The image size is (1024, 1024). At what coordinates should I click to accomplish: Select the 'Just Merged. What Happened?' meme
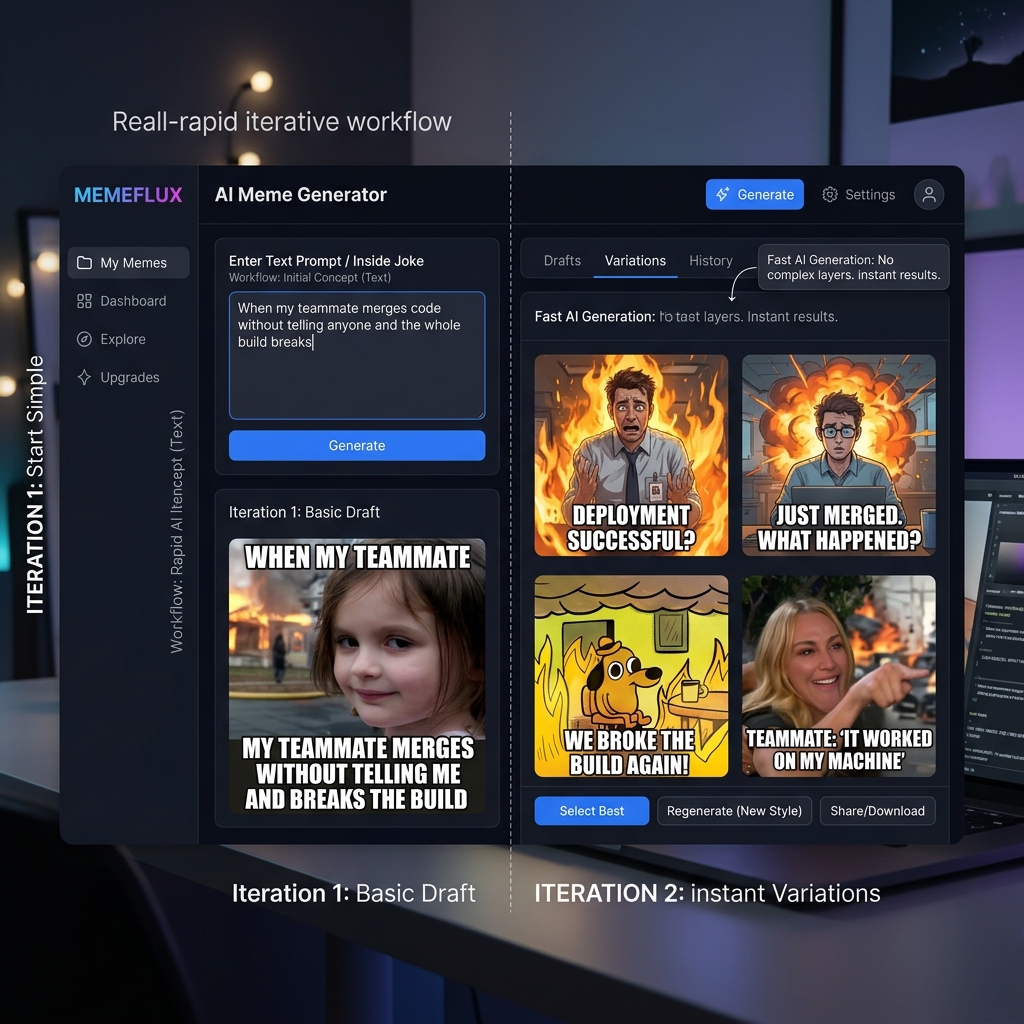839,455
